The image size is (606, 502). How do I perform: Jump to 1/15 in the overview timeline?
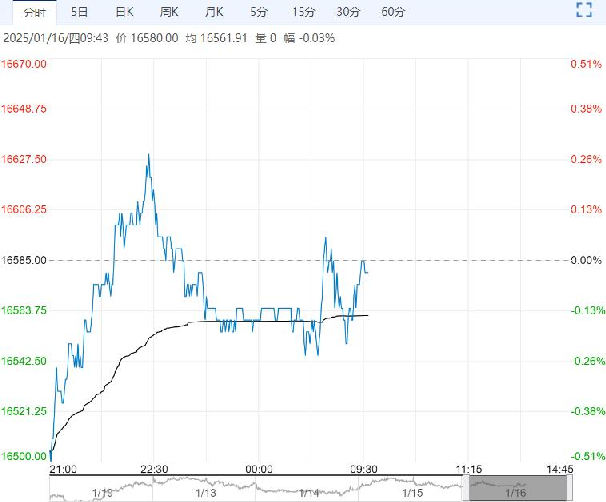412,493
